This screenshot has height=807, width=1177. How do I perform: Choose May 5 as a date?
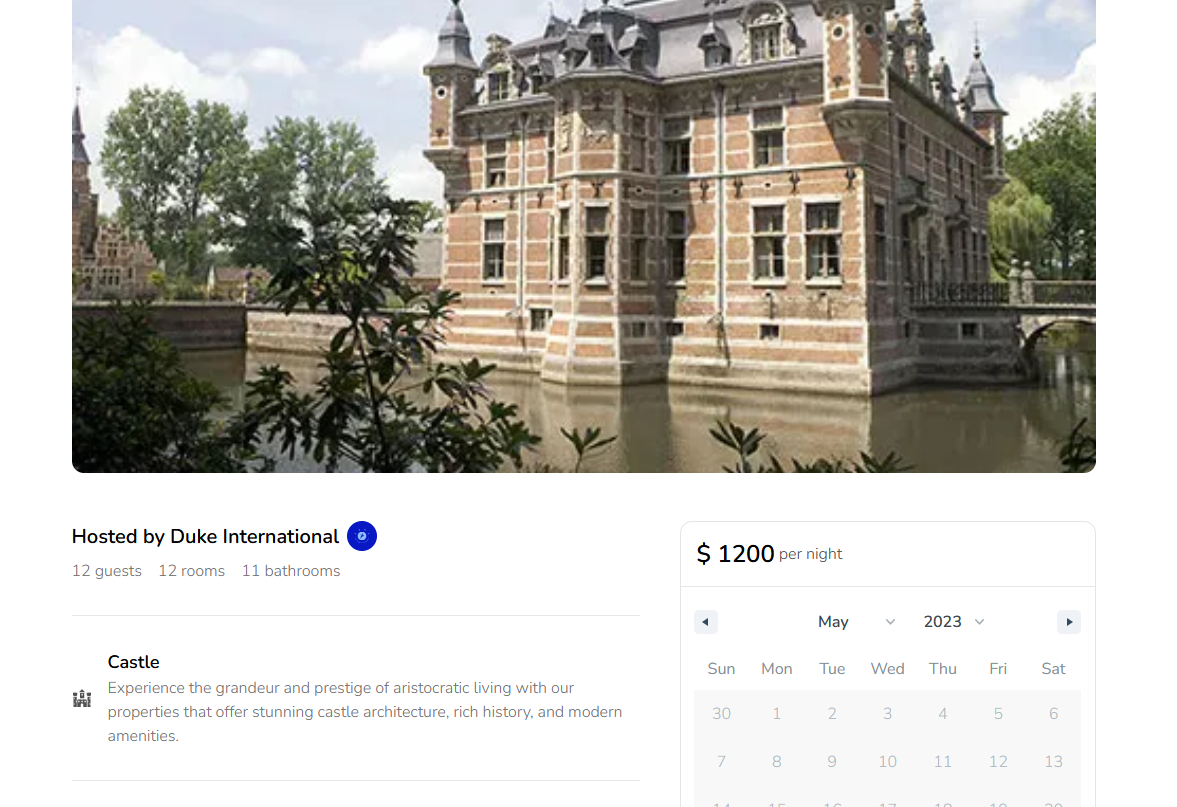tap(998, 714)
